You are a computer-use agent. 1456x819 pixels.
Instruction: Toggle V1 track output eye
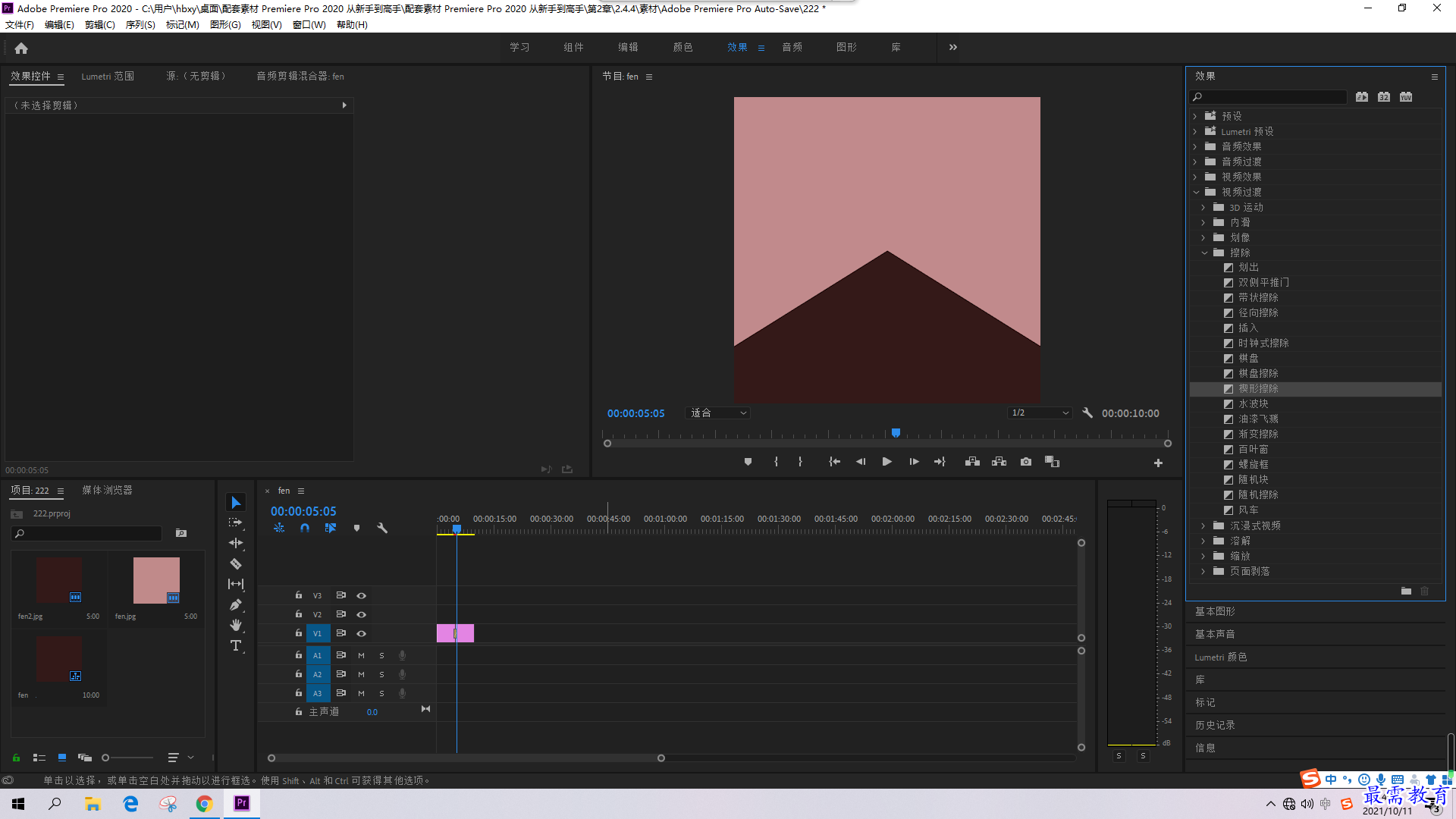tap(362, 634)
